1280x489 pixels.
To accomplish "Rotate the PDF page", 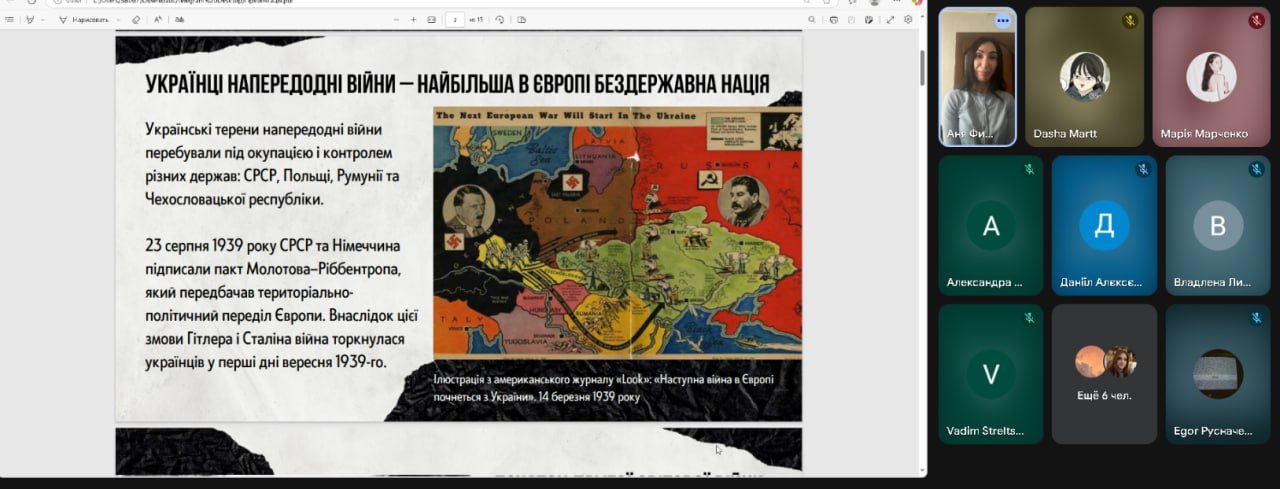I will pos(500,19).
